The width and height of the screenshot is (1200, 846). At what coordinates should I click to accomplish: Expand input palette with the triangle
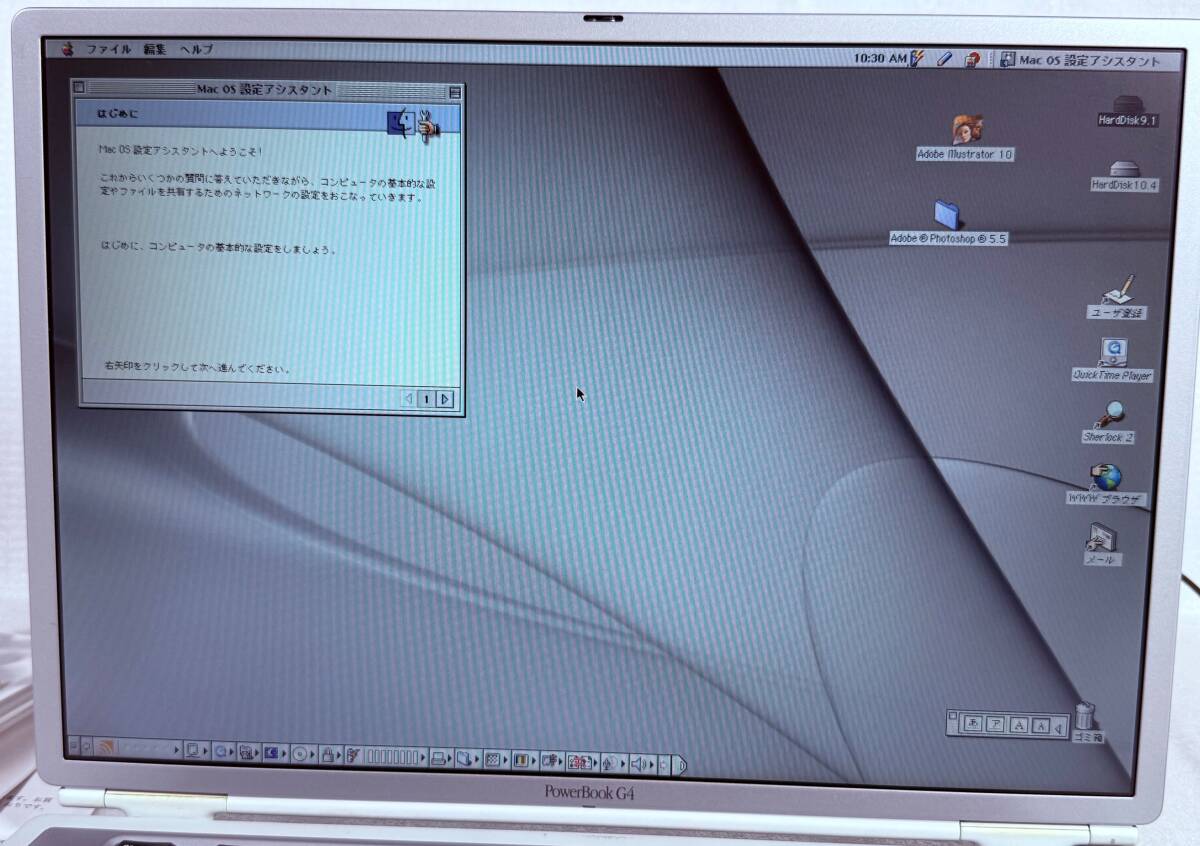tap(1058, 728)
